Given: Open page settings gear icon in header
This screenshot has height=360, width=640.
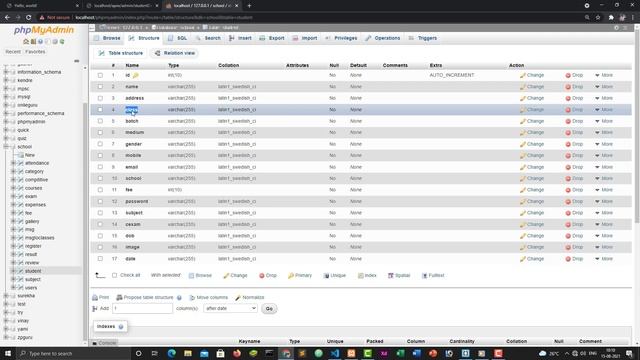Looking at the screenshot, I should [616, 28].
